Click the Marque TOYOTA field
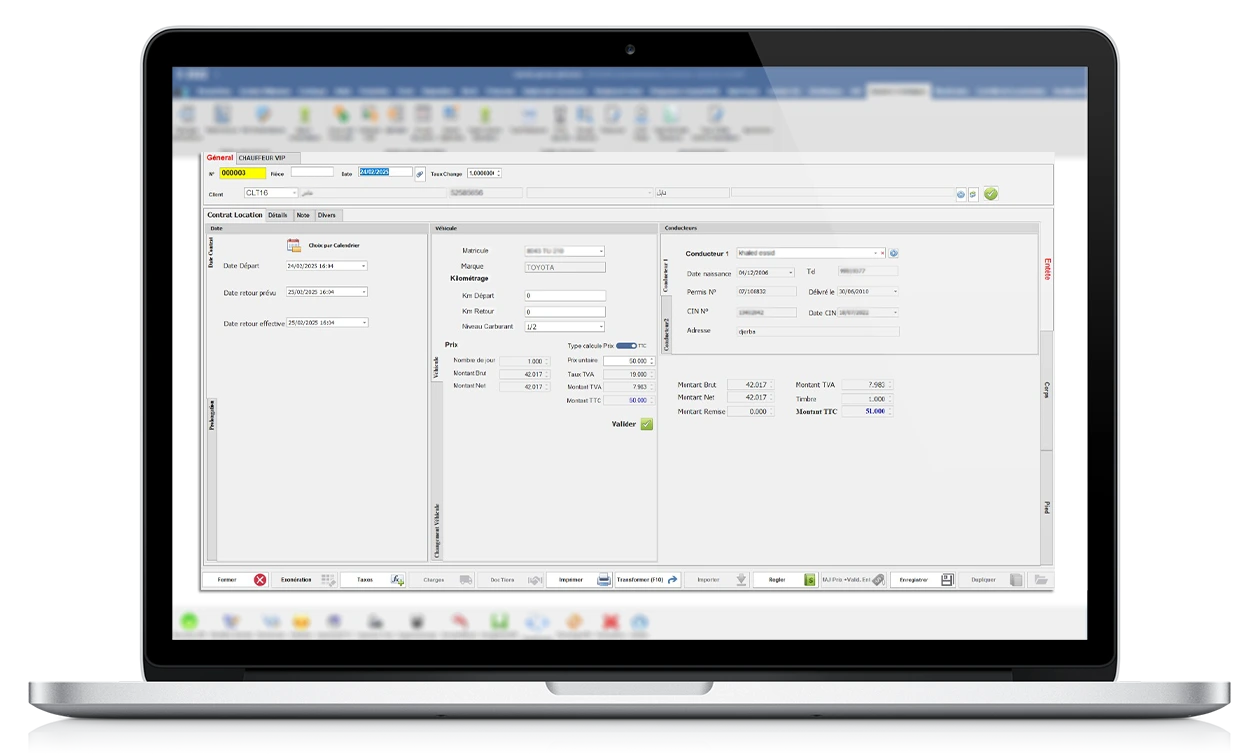 [565, 267]
